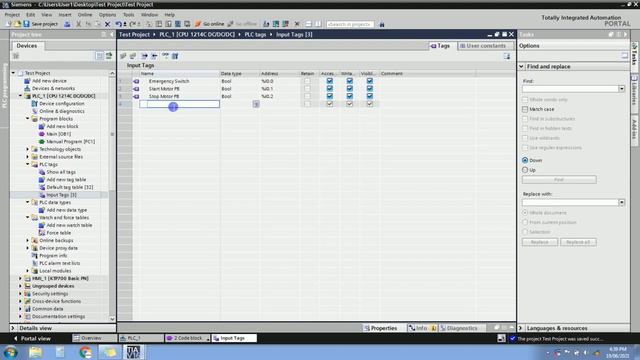Toggle Visible checkbox for Stop Motor PB

(x=369, y=96)
